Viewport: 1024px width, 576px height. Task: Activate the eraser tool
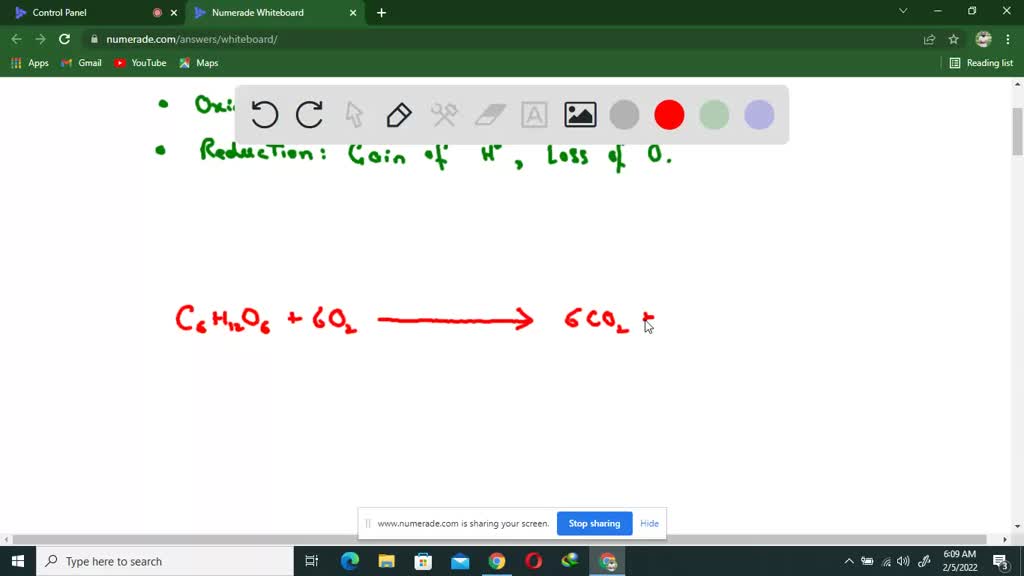(x=489, y=115)
